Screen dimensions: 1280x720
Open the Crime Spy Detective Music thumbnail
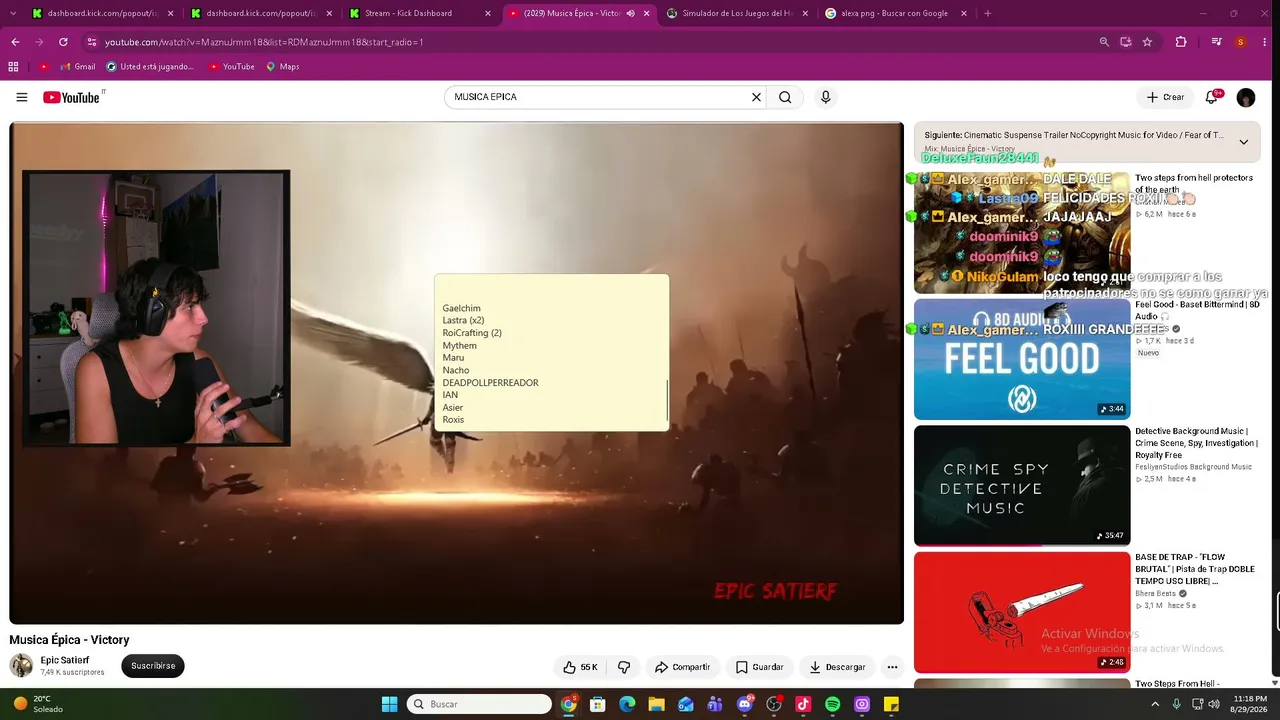[x=1022, y=486]
